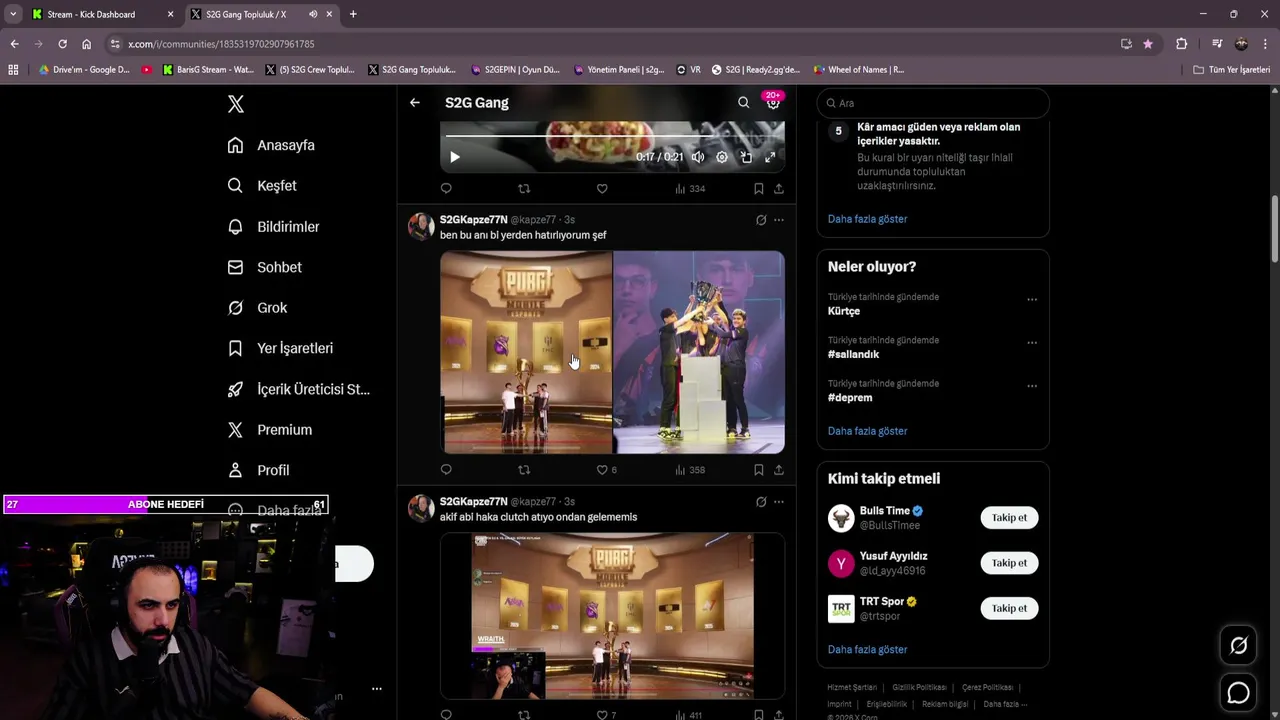Image resolution: width=1280 pixels, height=720 pixels.
Task: Show more trends under Neler oluyor
Action: tap(867, 431)
